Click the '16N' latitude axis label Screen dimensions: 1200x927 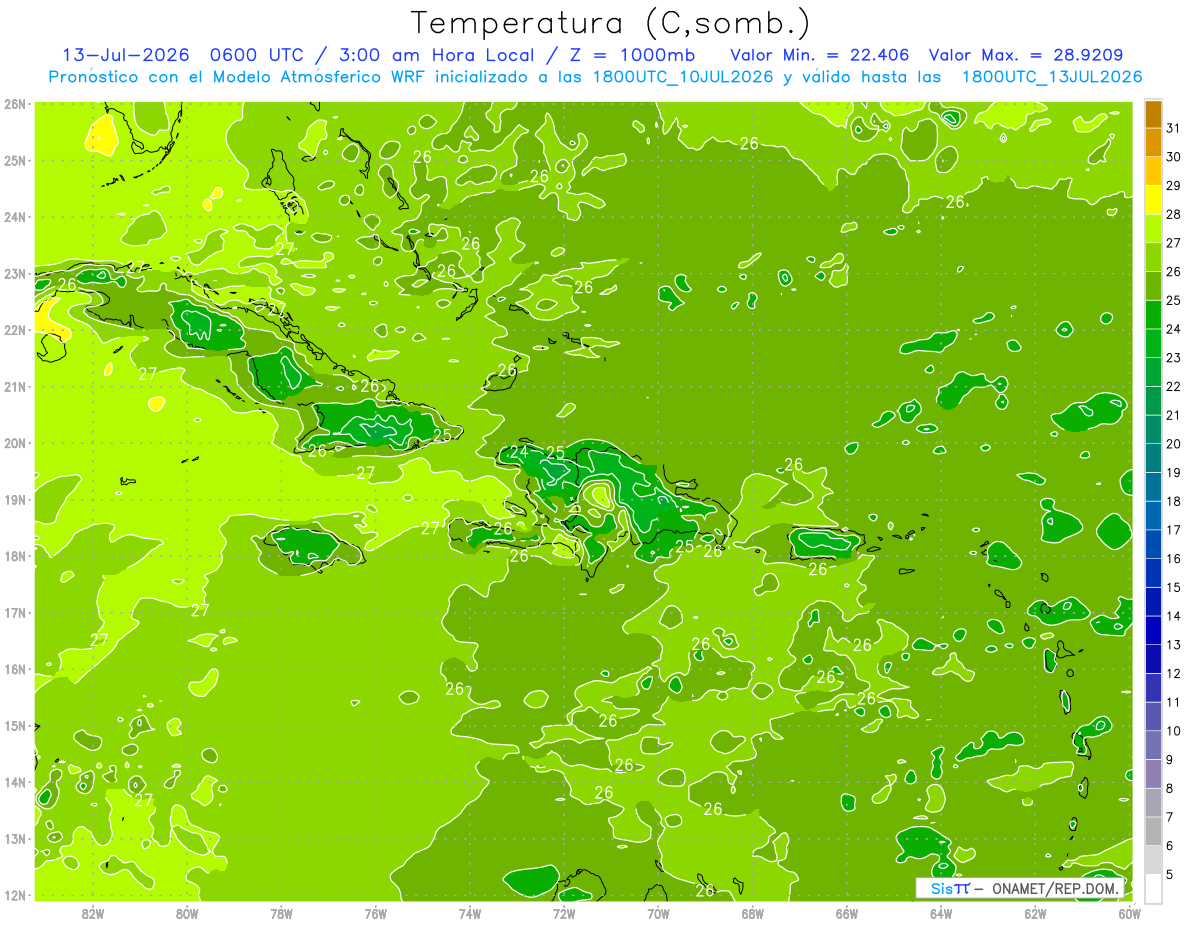tap(15, 669)
